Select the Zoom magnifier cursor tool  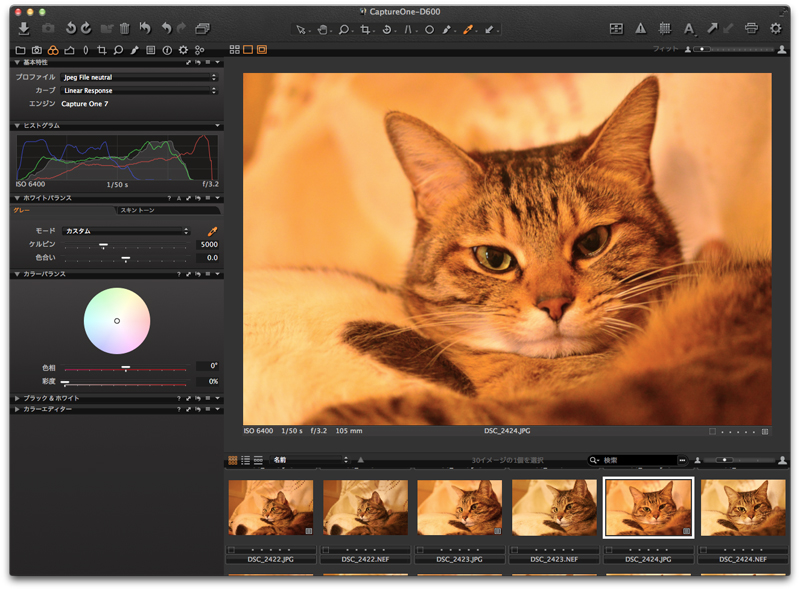(343, 30)
